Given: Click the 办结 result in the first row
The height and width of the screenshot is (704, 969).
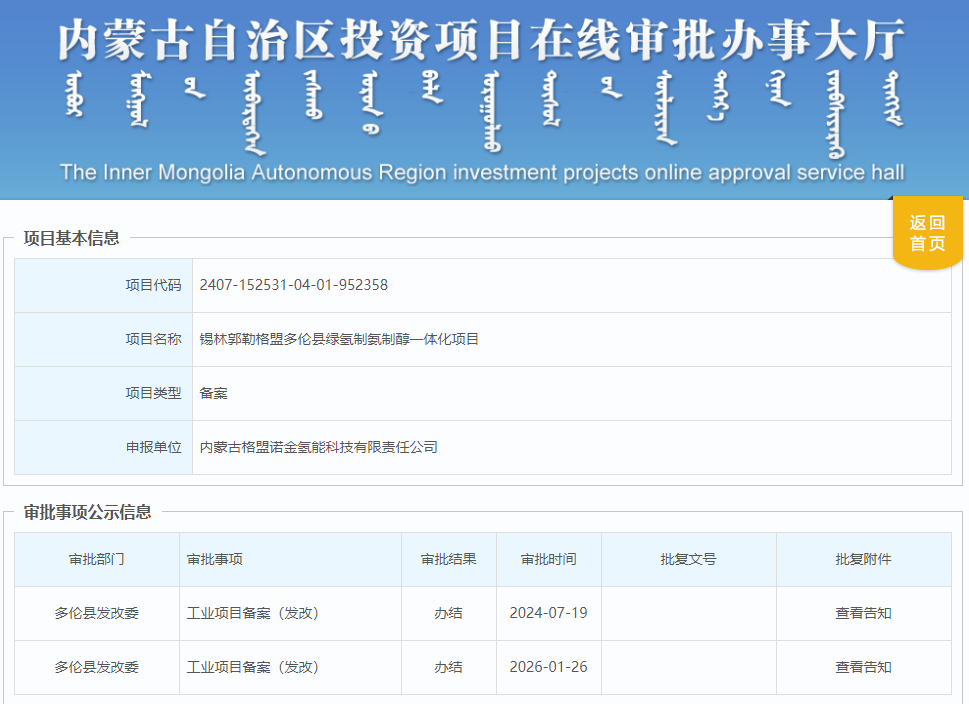Looking at the screenshot, I should (449, 613).
